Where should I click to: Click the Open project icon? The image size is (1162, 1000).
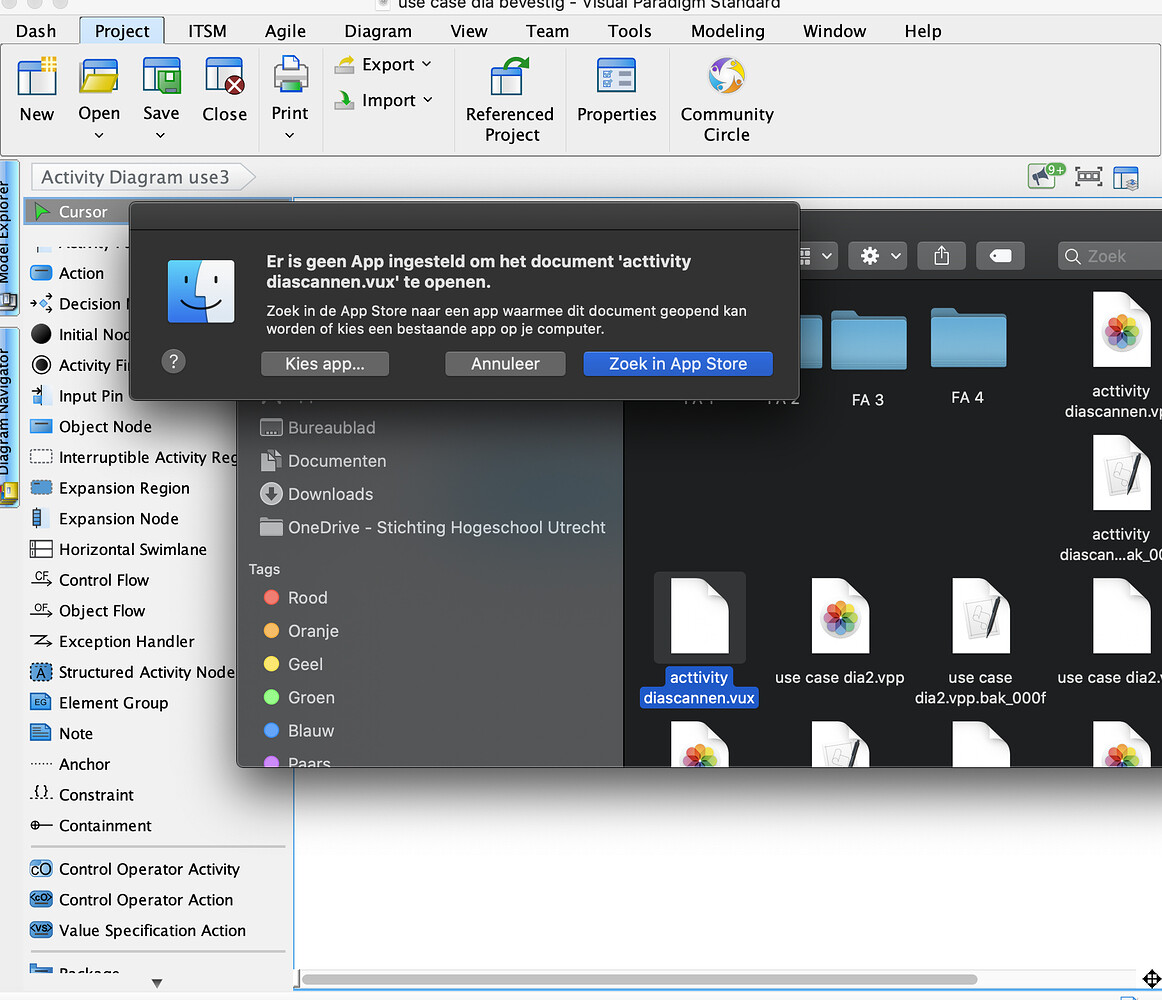(x=99, y=76)
